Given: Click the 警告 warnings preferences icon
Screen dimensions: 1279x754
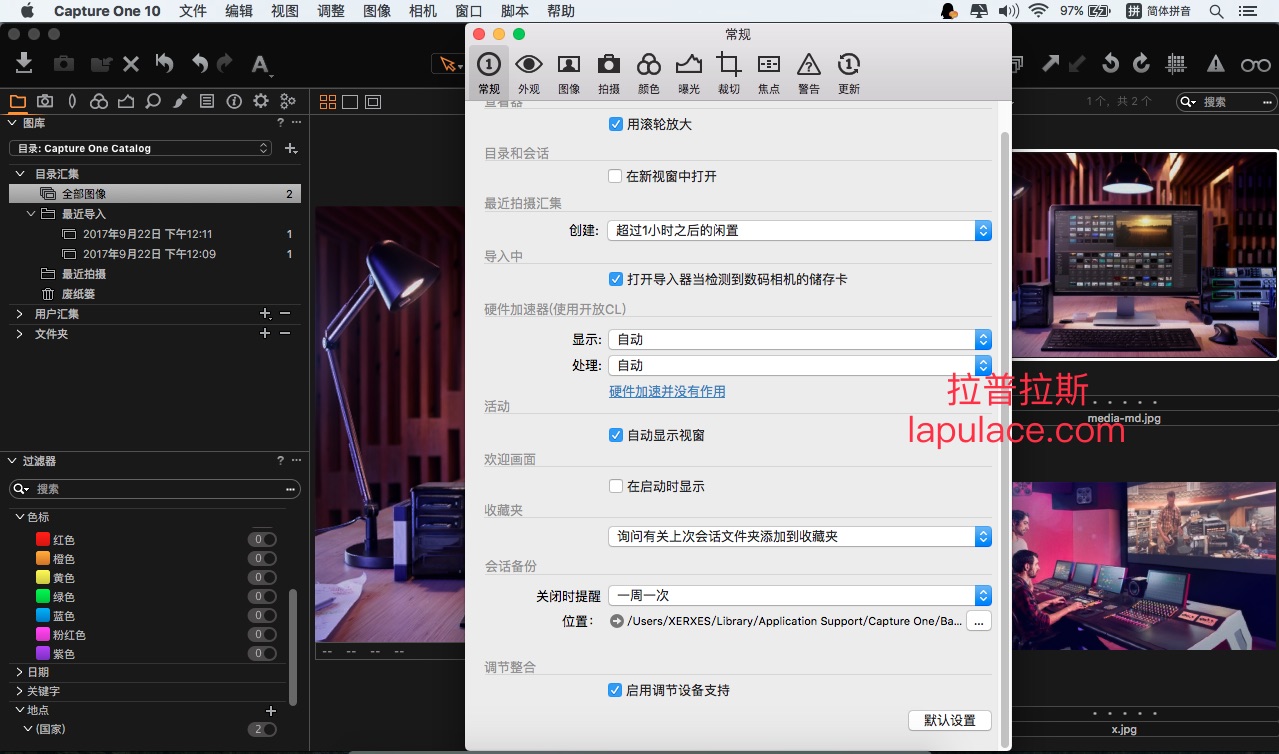Looking at the screenshot, I should tap(808, 73).
